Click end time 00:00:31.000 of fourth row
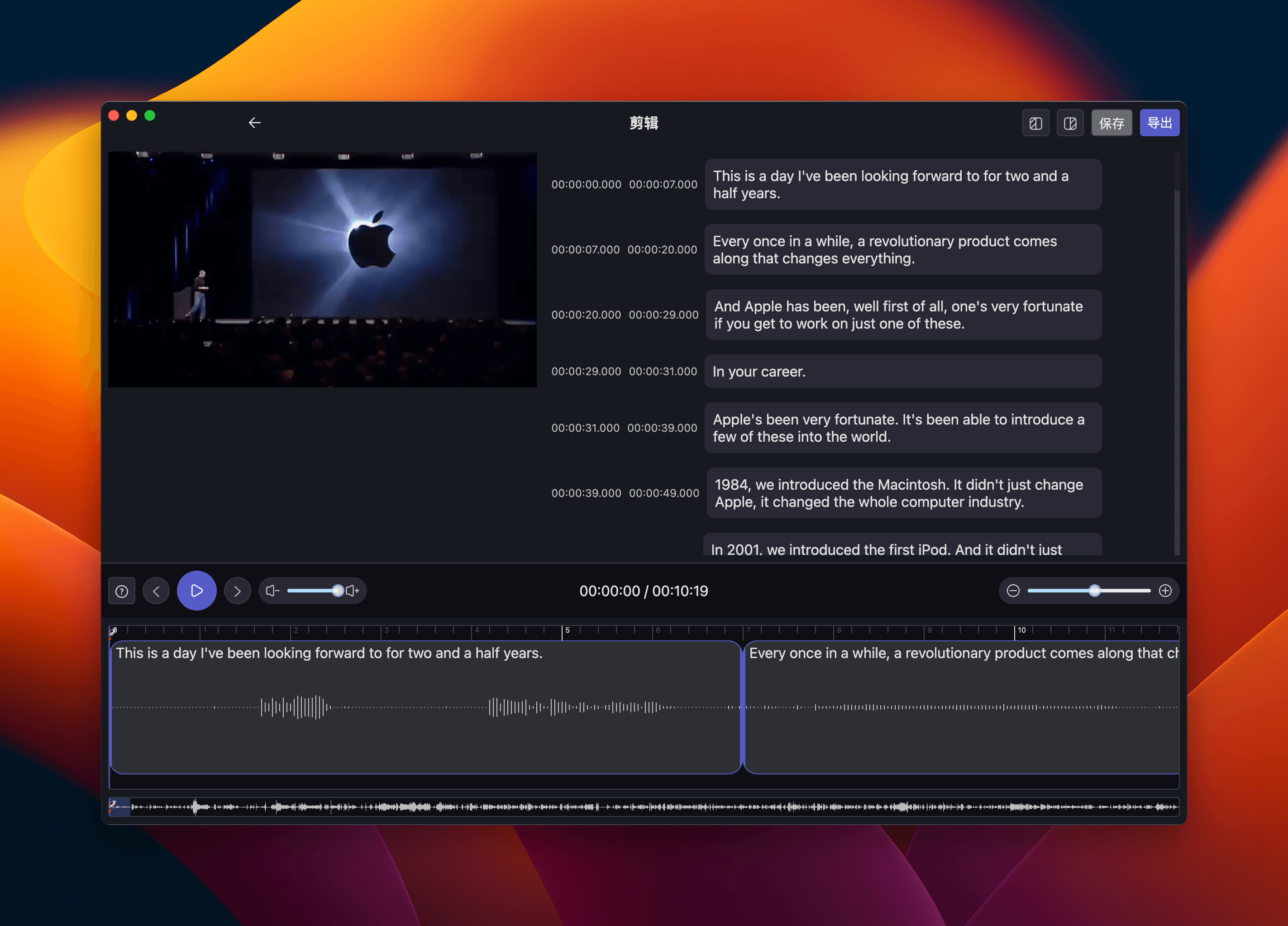Image resolution: width=1288 pixels, height=926 pixels. [x=663, y=372]
